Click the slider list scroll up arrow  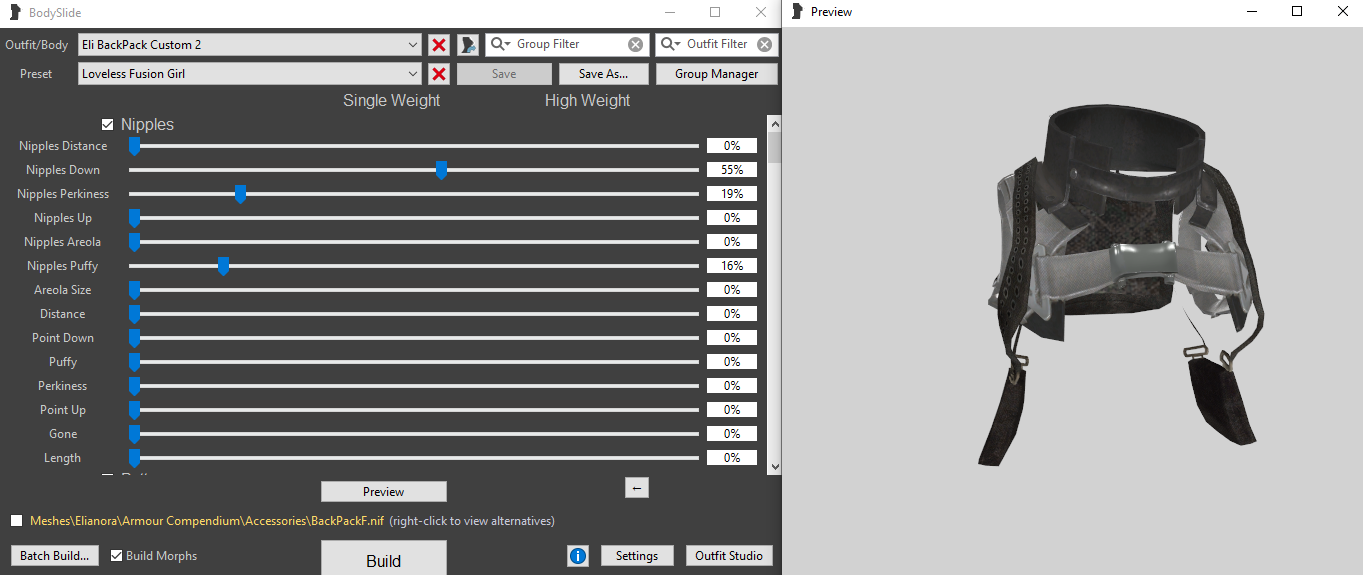pos(774,123)
